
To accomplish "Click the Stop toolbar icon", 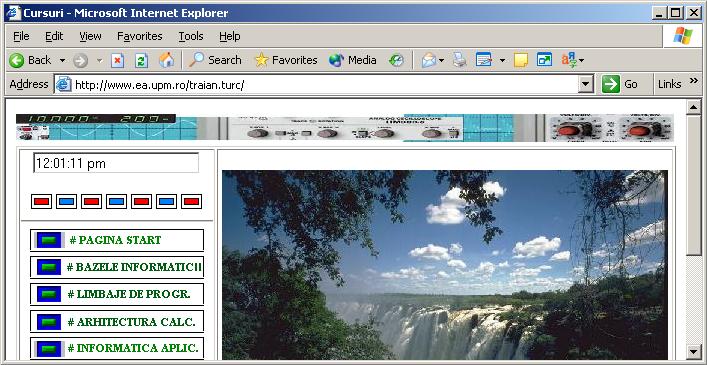I will [117, 60].
